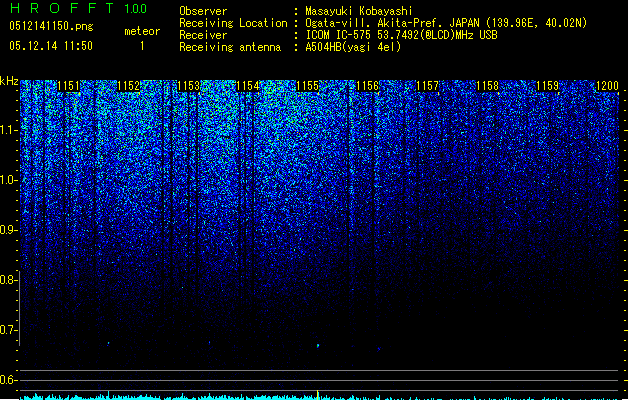Click observer name Masayuki Kobayashi
Screen dimensions: 629x400
359,11
